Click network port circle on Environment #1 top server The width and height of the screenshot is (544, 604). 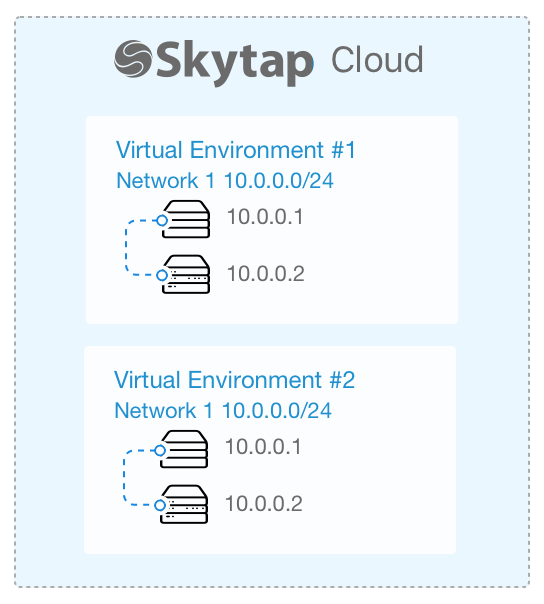[162, 220]
